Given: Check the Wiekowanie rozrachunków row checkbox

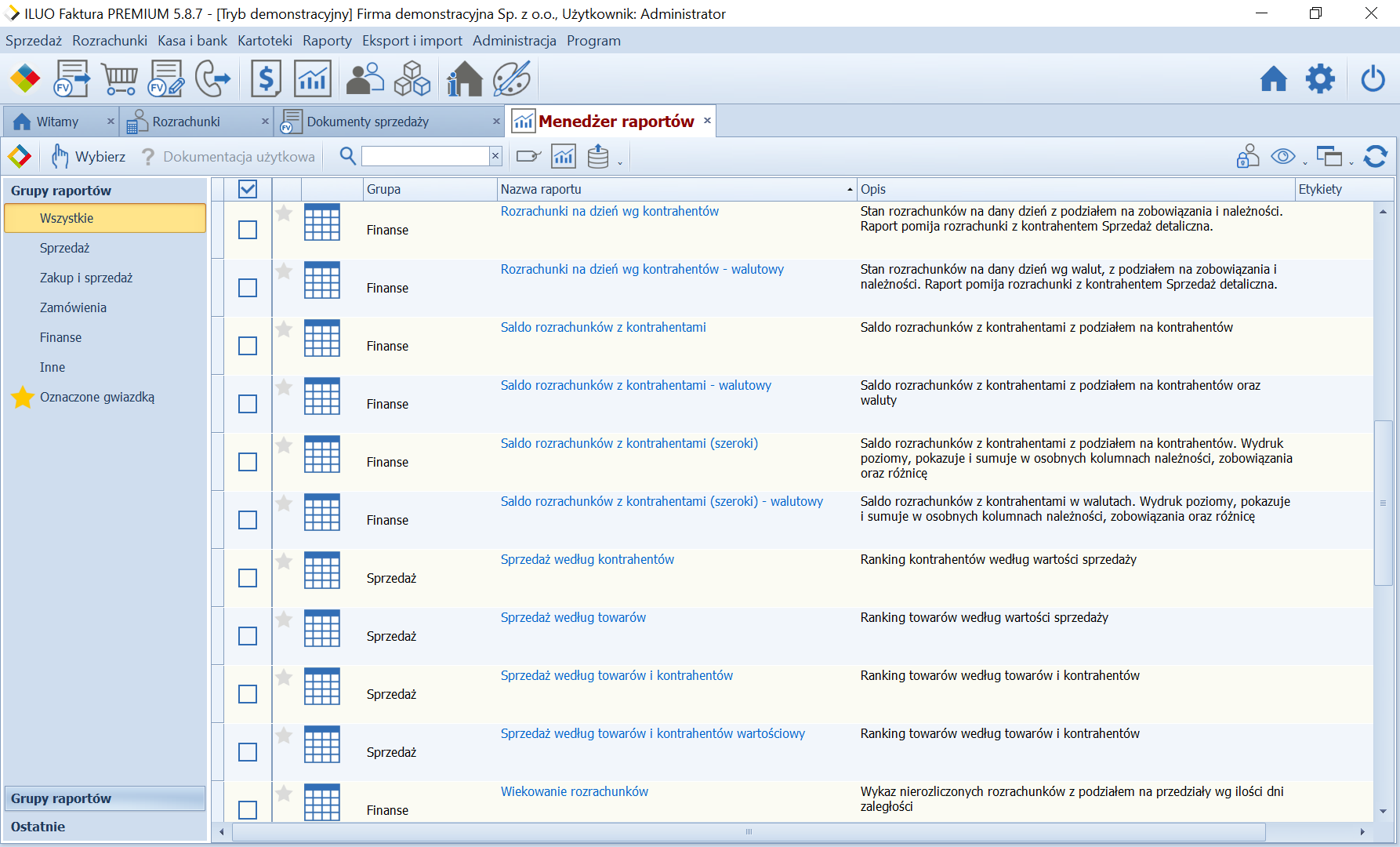Looking at the screenshot, I should [x=248, y=810].
